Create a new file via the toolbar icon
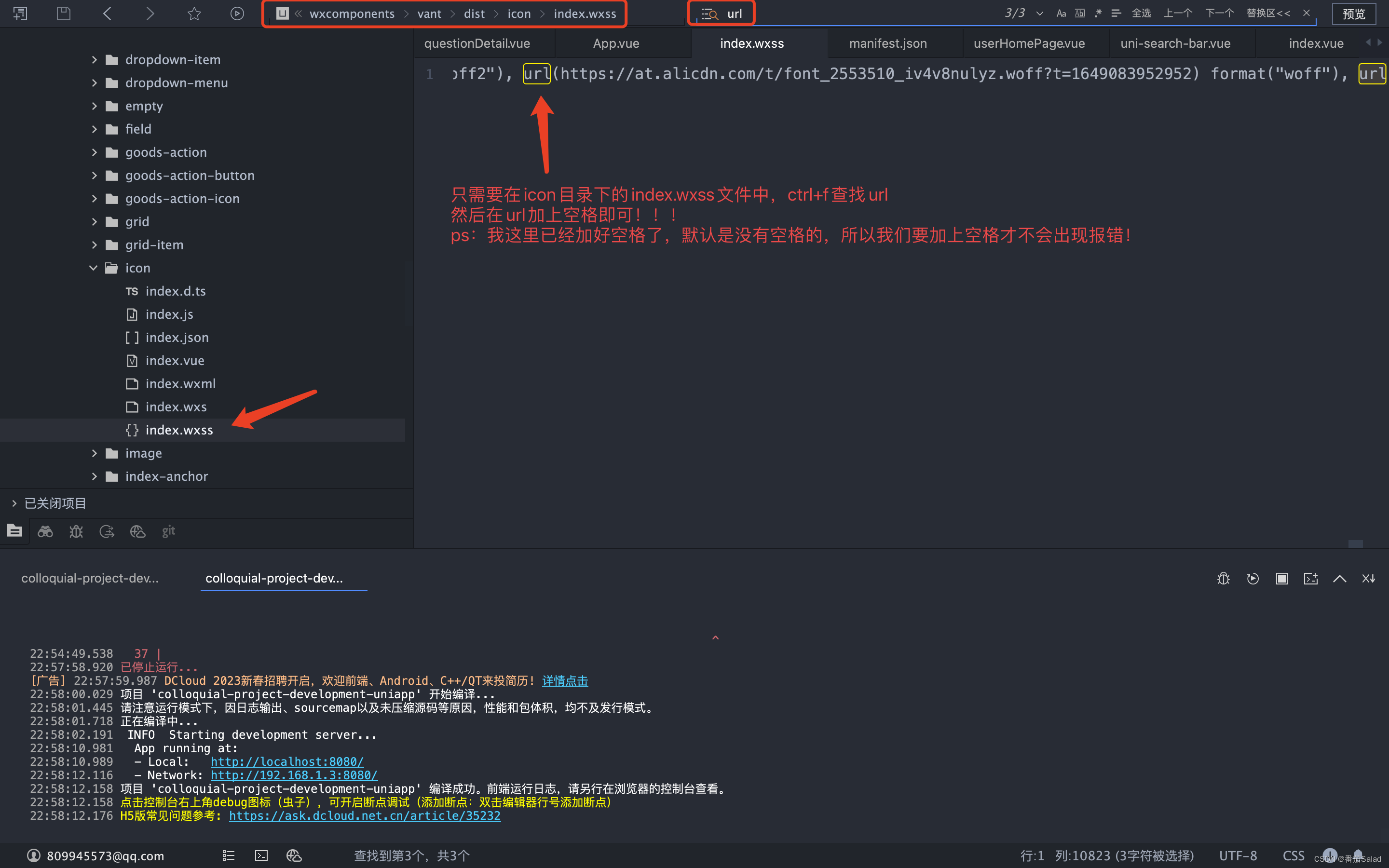The width and height of the screenshot is (1389, 868). [x=21, y=13]
